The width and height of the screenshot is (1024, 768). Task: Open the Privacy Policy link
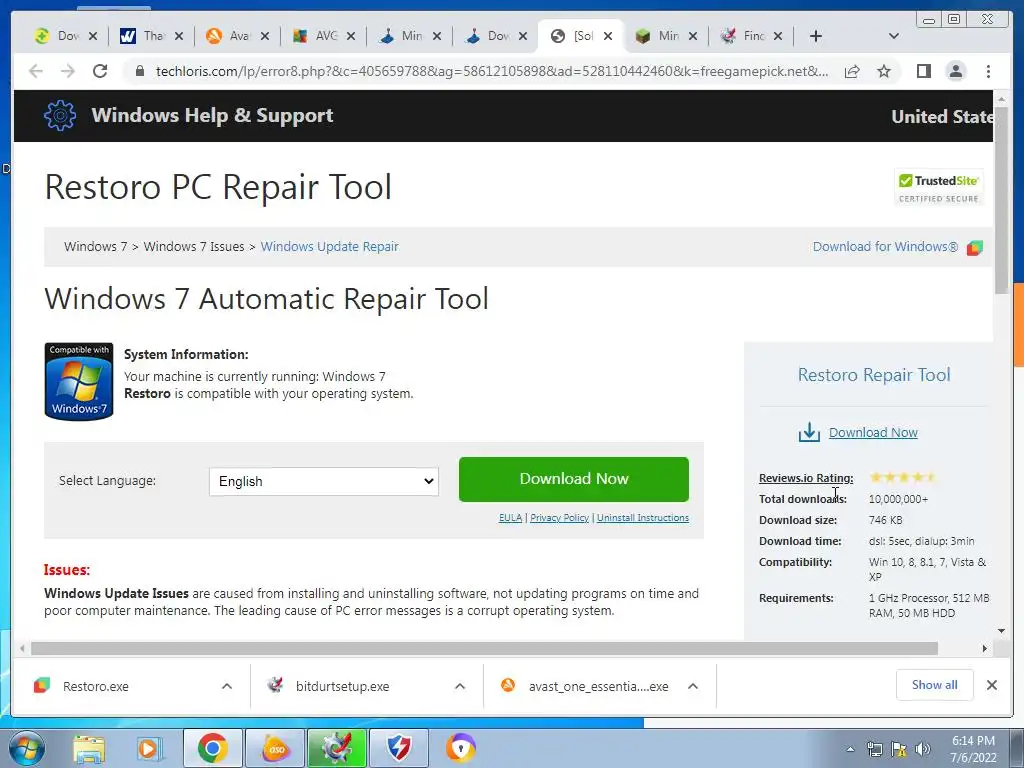[x=559, y=518]
